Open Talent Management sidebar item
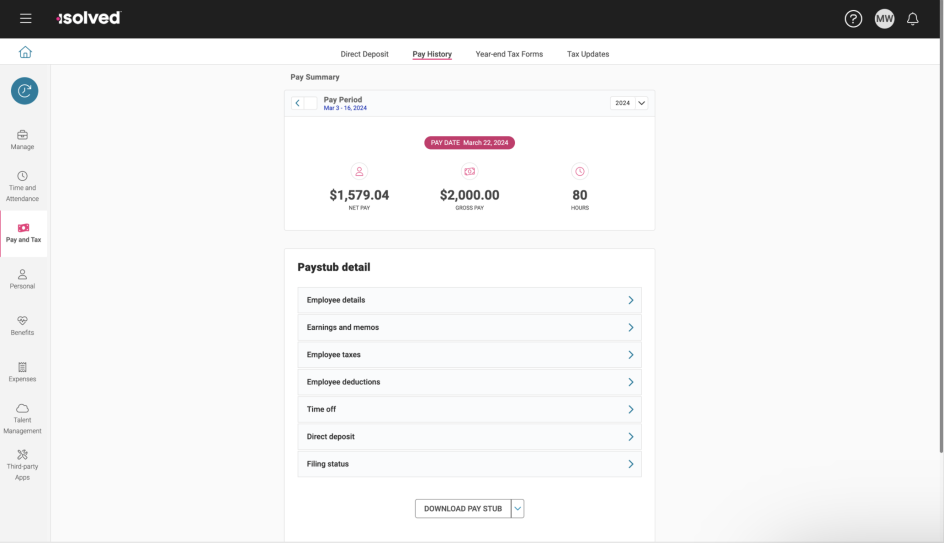 (x=23, y=418)
